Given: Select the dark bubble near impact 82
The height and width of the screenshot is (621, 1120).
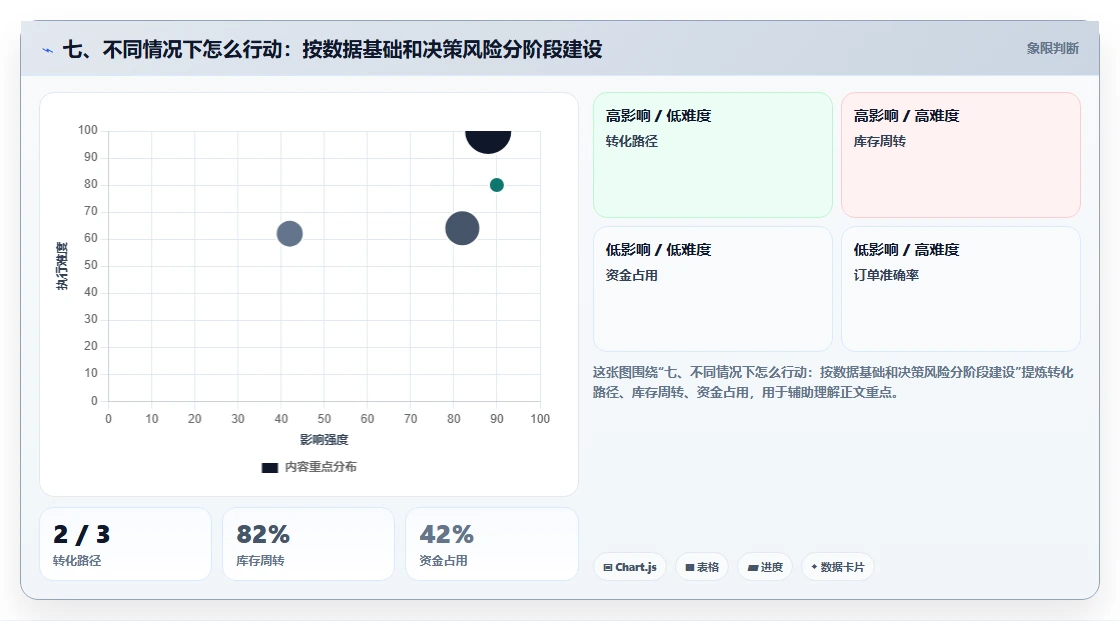Looking at the screenshot, I should coord(462,229).
